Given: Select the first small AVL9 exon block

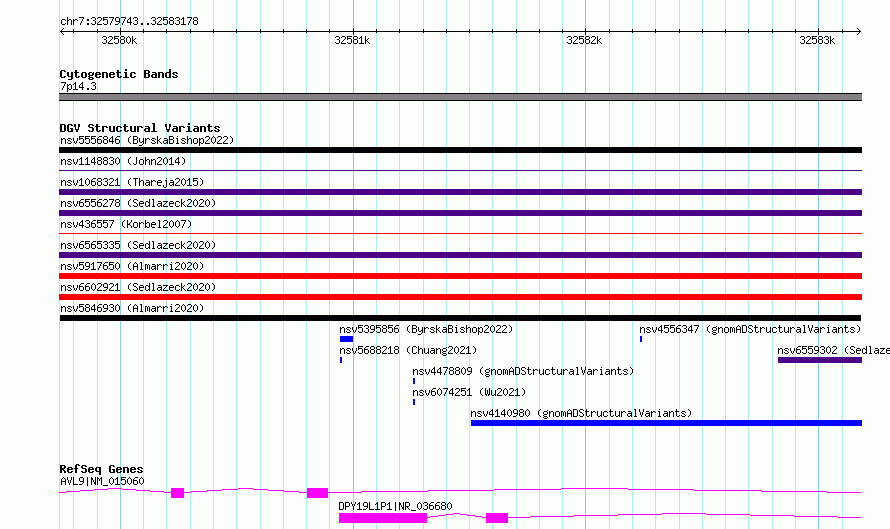Looking at the screenshot, I should coord(178,493).
